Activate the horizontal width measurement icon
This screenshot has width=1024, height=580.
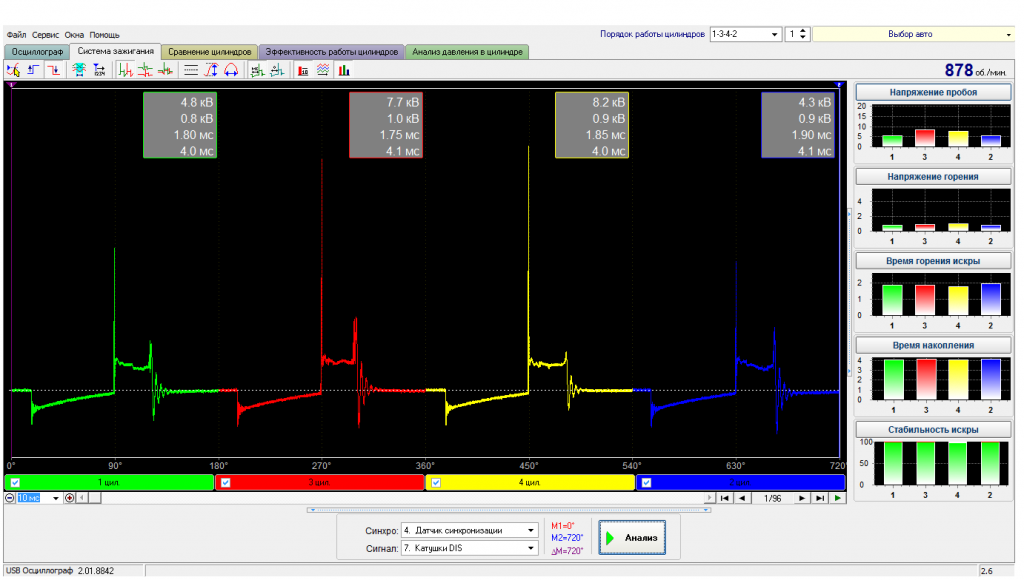[x=231, y=70]
